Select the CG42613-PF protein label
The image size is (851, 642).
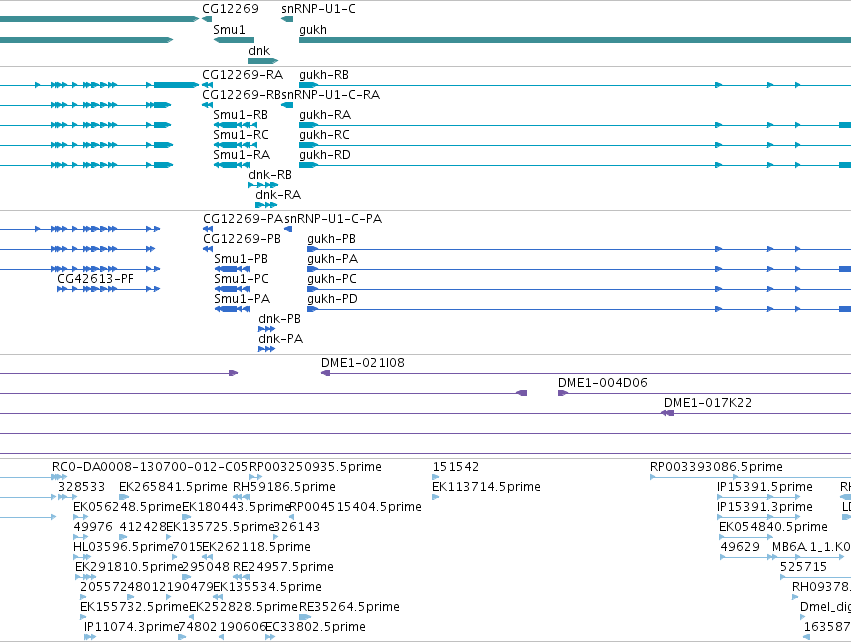(95, 278)
